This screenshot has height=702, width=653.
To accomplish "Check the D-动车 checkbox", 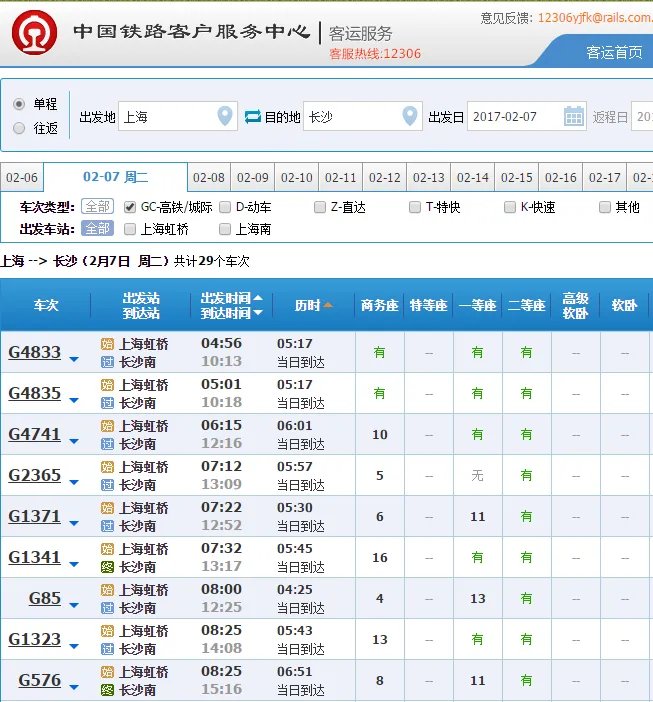I will click(225, 207).
